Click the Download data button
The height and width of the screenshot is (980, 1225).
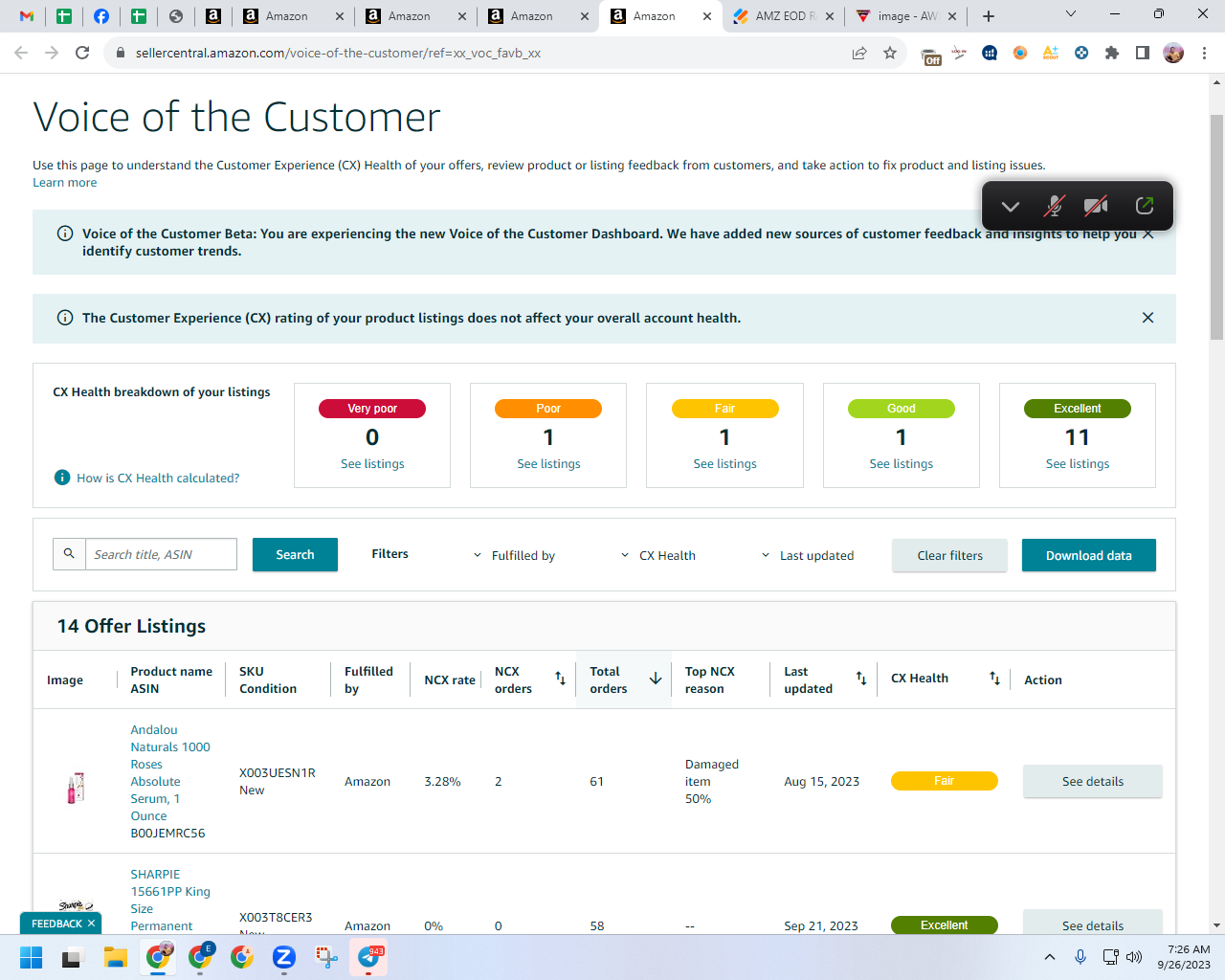pyautogui.click(x=1089, y=555)
